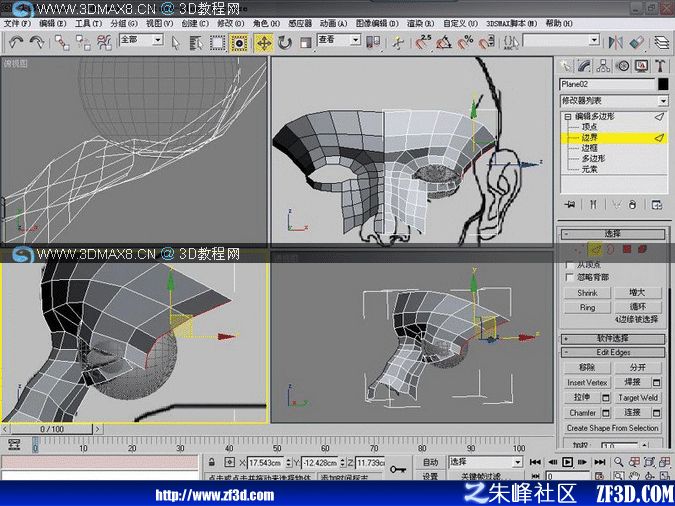Image resolution: width=675 pixels, height=506 pixels.
Task: Toggle the Angle Snap icon
Action: [x=444, y=42]
